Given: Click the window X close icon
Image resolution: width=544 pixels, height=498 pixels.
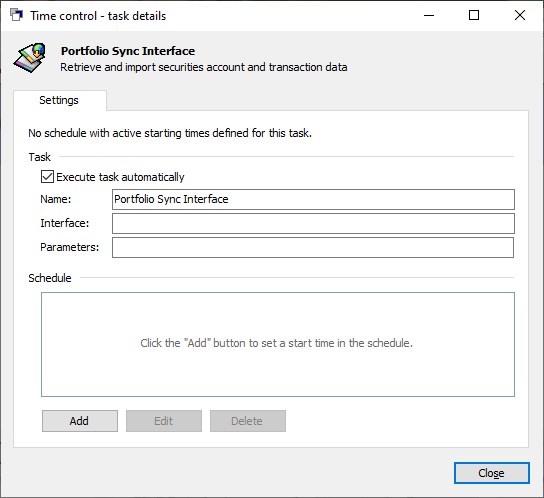Looking at the screenshot, I should (x=520, y=15).
